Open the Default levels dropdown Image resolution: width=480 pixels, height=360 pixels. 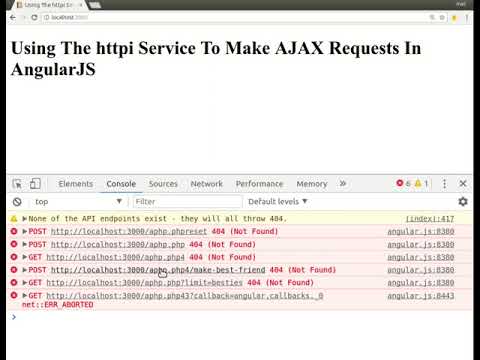278,202
